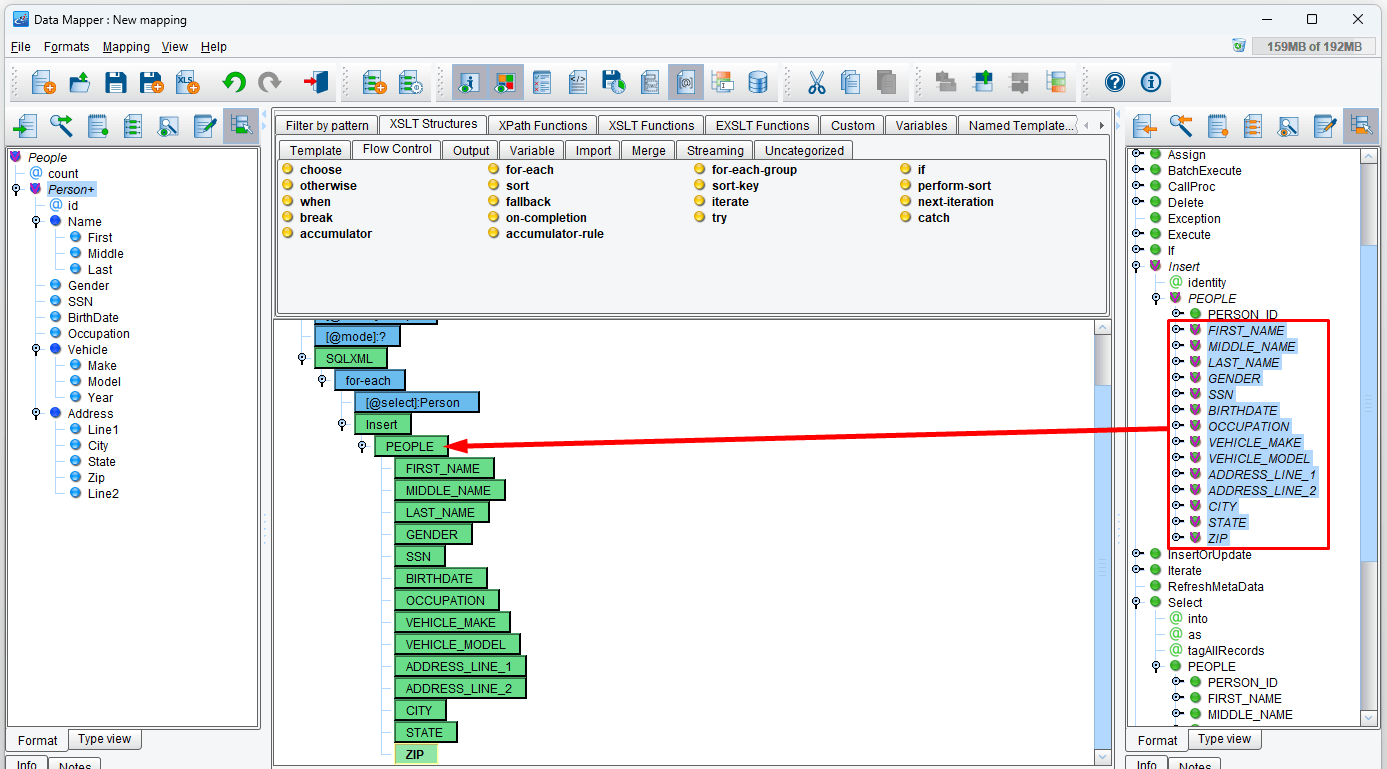1387x769 pixels.
Task: Click the Save As floppy-plus icon
Action: coord(151,82)
